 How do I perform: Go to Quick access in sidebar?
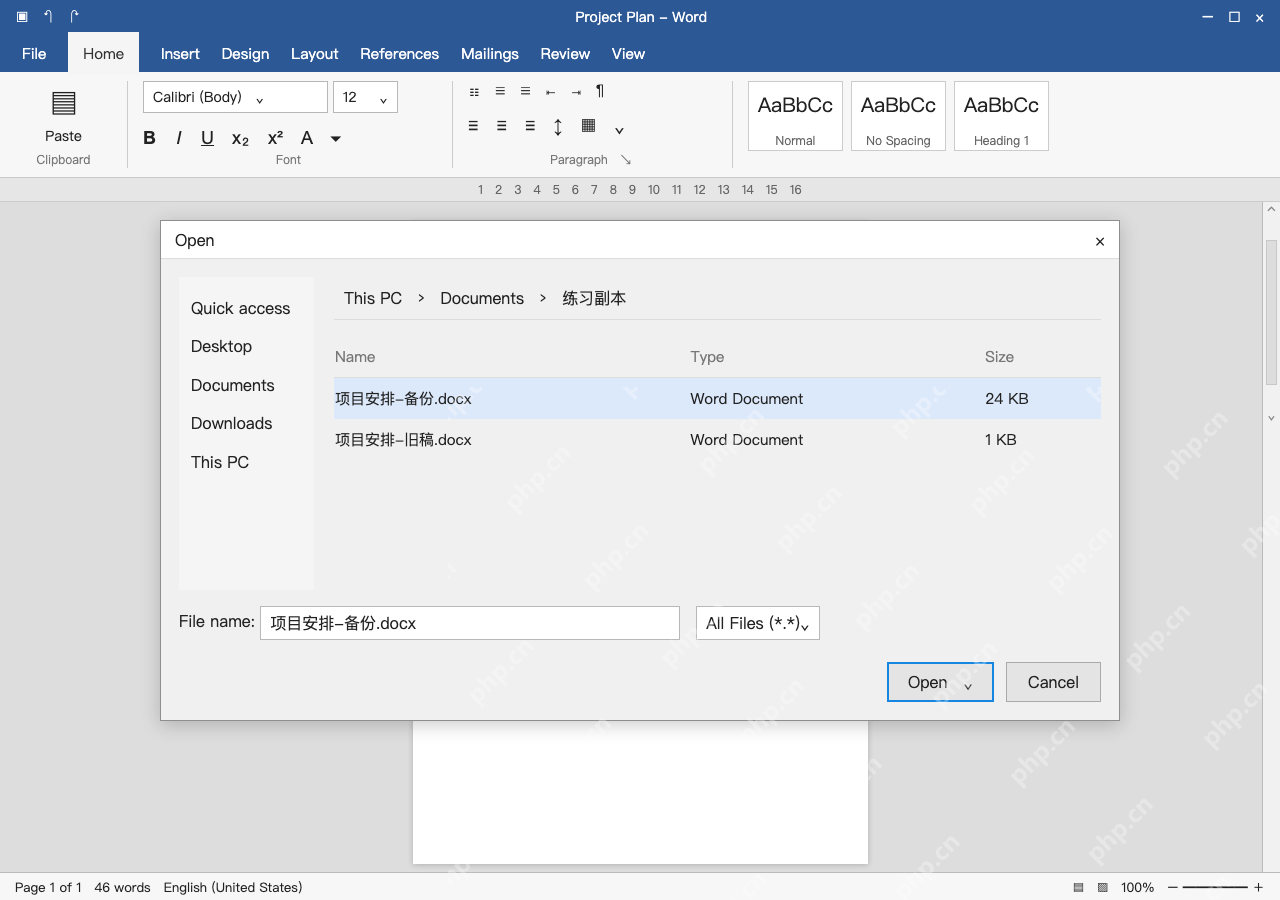click(240, 308)
